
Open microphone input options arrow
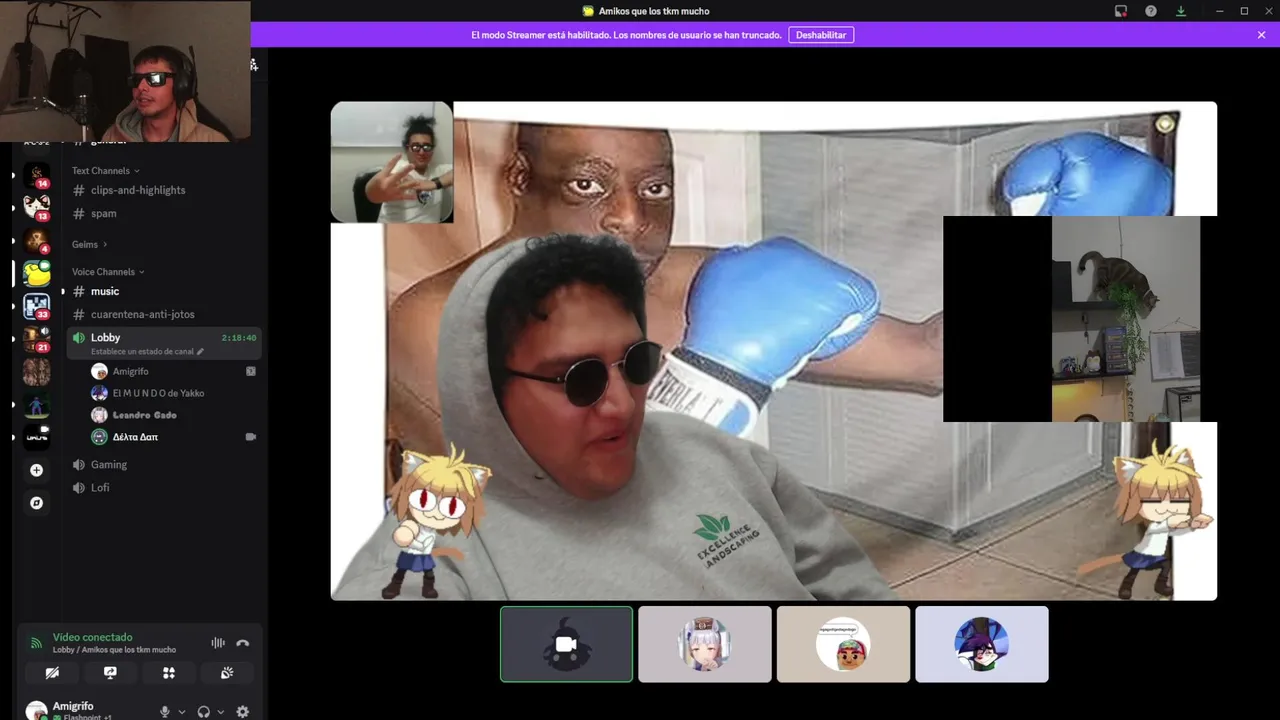181,712
